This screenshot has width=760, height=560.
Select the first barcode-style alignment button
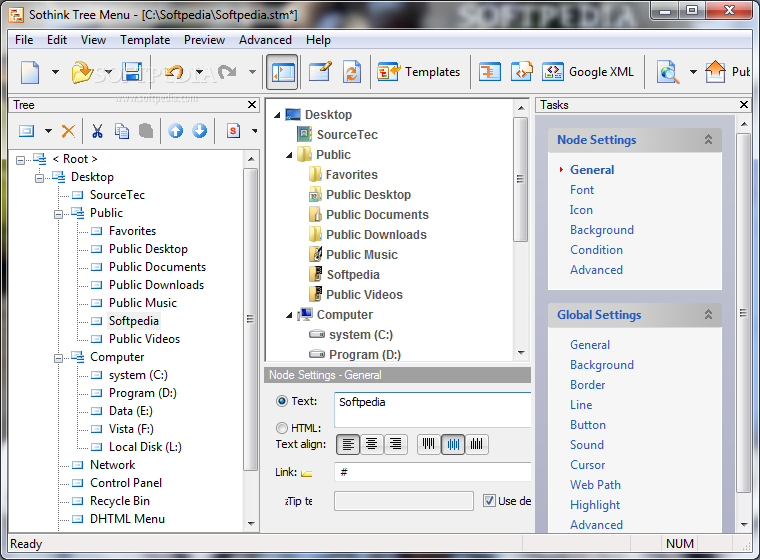(428, 444)
